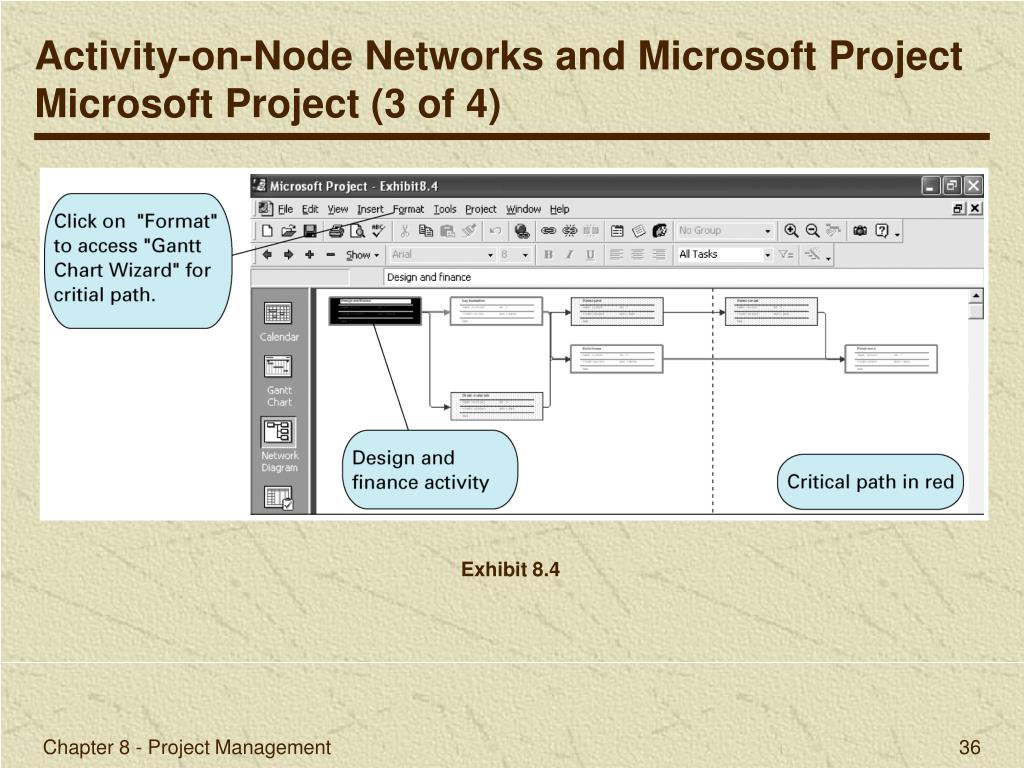
Task: Click the Format Painter brush icon
Action: 469,231
